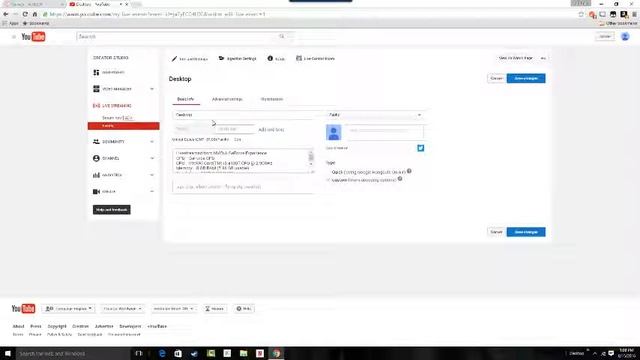Click Chrome icon in taskbar
The width and height of the screenshot is (640, 360).
(x=276, y=353)
